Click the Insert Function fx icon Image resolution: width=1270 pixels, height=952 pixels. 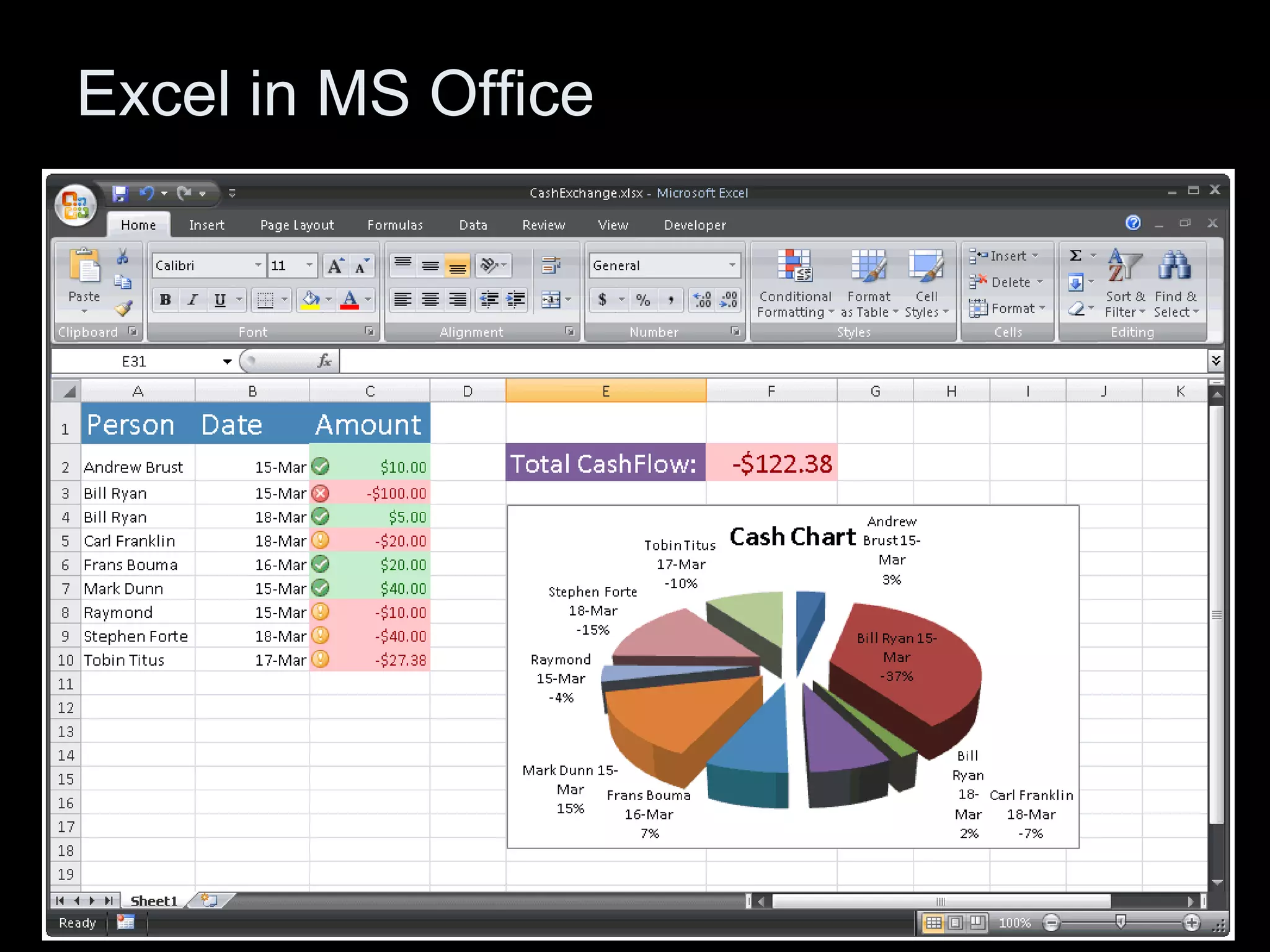(x=324, y=361)
